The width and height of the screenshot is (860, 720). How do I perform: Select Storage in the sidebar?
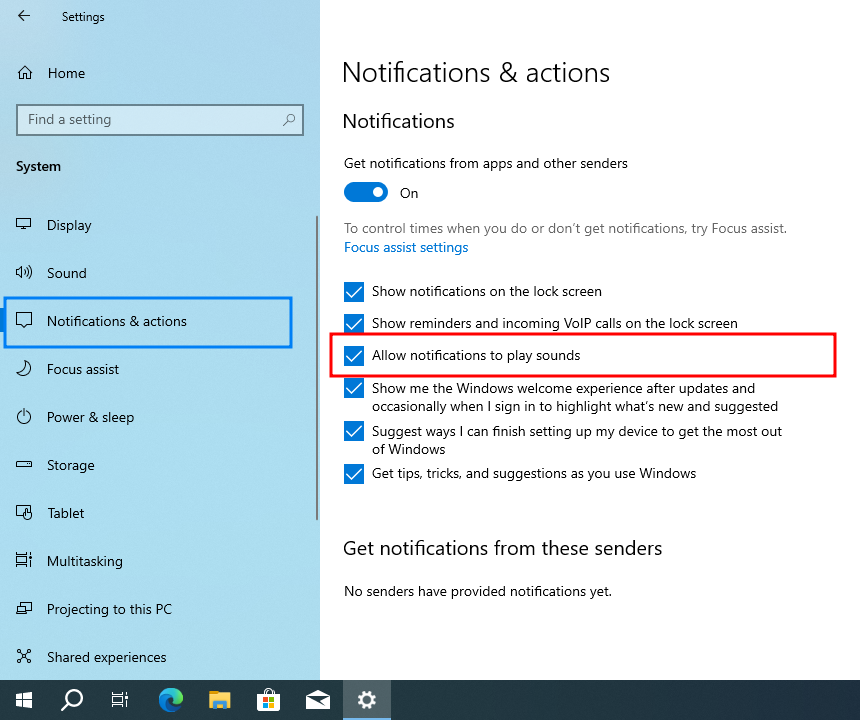coord(70,466)
